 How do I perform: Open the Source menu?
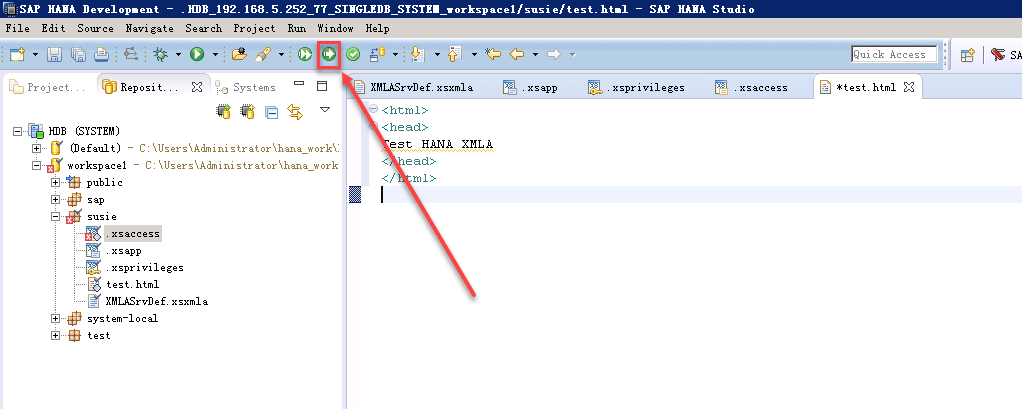tap(95, 29)
